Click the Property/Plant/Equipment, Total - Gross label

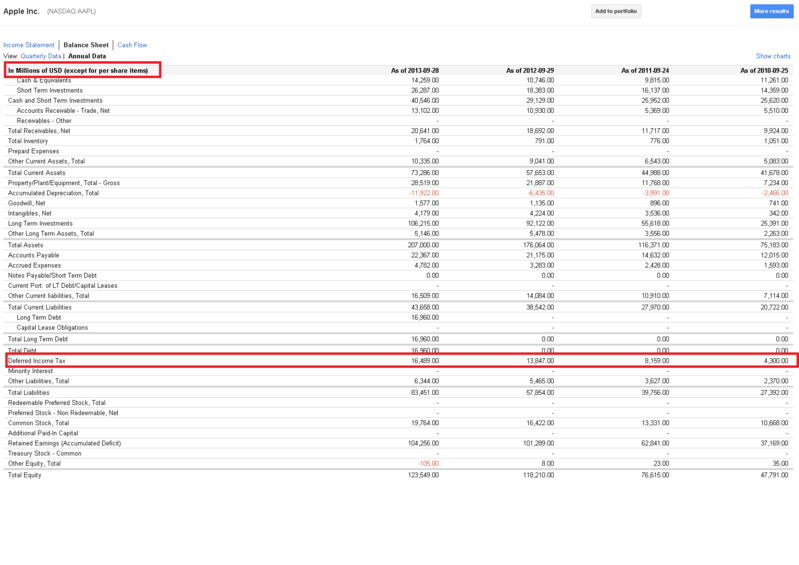pyautogui.click(x=64, y=183)
